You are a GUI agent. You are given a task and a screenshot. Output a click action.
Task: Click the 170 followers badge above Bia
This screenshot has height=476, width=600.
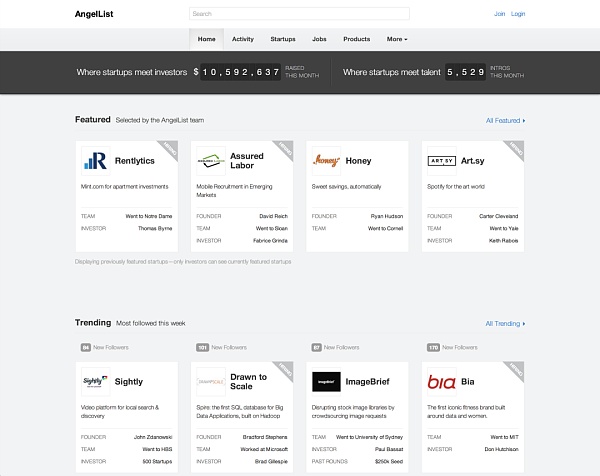pos(433,347)
